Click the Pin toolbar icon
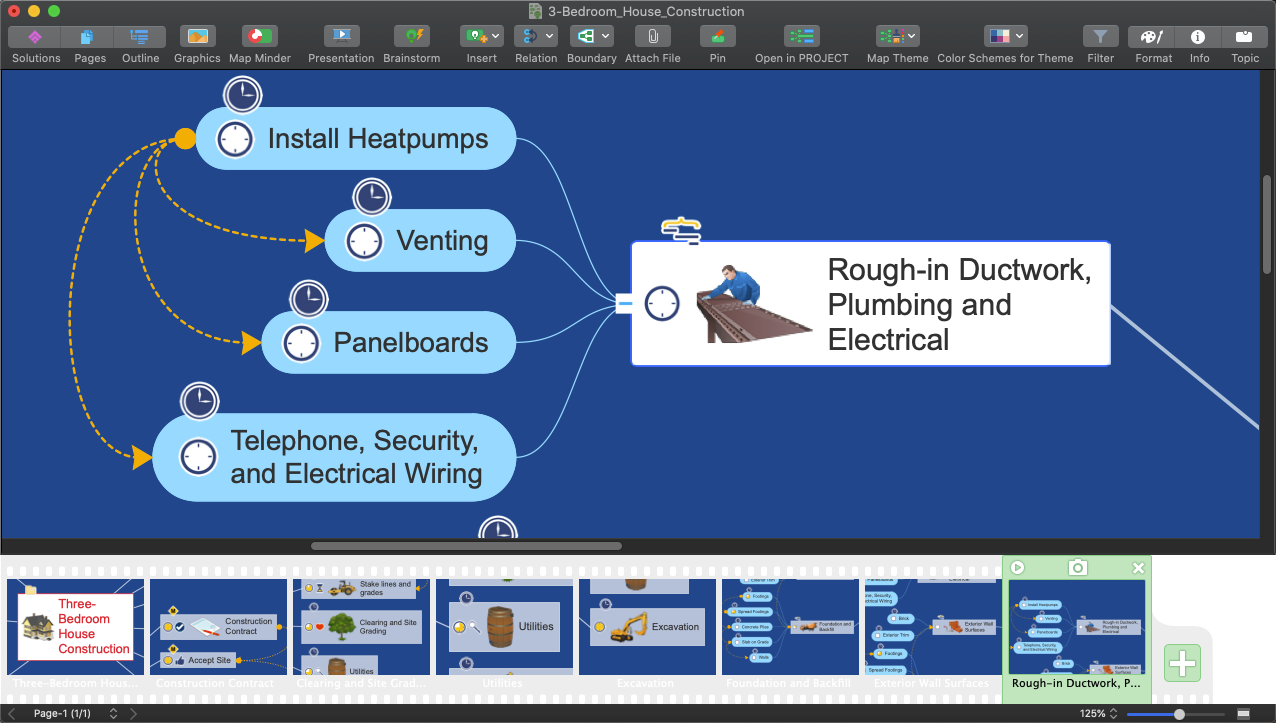Screen dimensions: 1276x723 click(x=717, y=37)
